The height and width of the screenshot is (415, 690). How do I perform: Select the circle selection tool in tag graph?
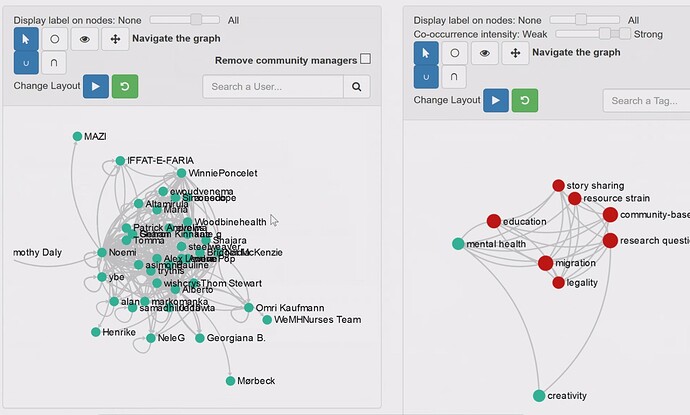coord(456,53)
